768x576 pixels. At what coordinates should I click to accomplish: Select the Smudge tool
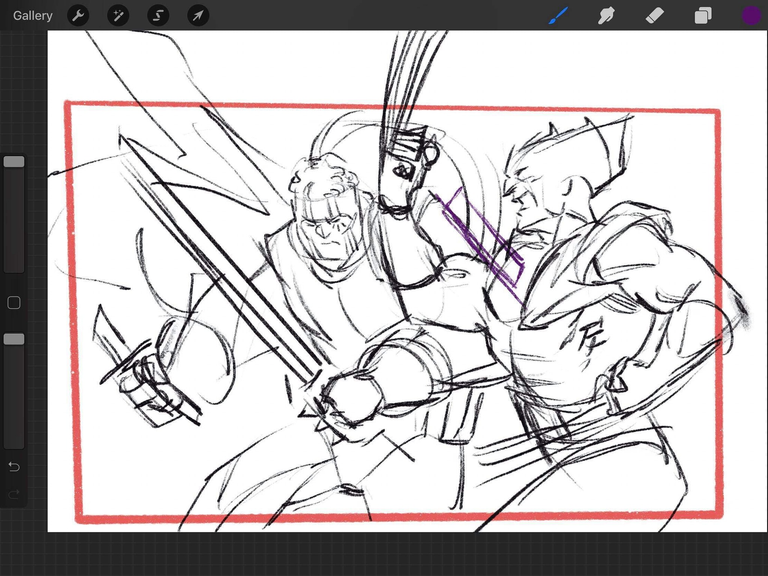[x=606, y=16]
